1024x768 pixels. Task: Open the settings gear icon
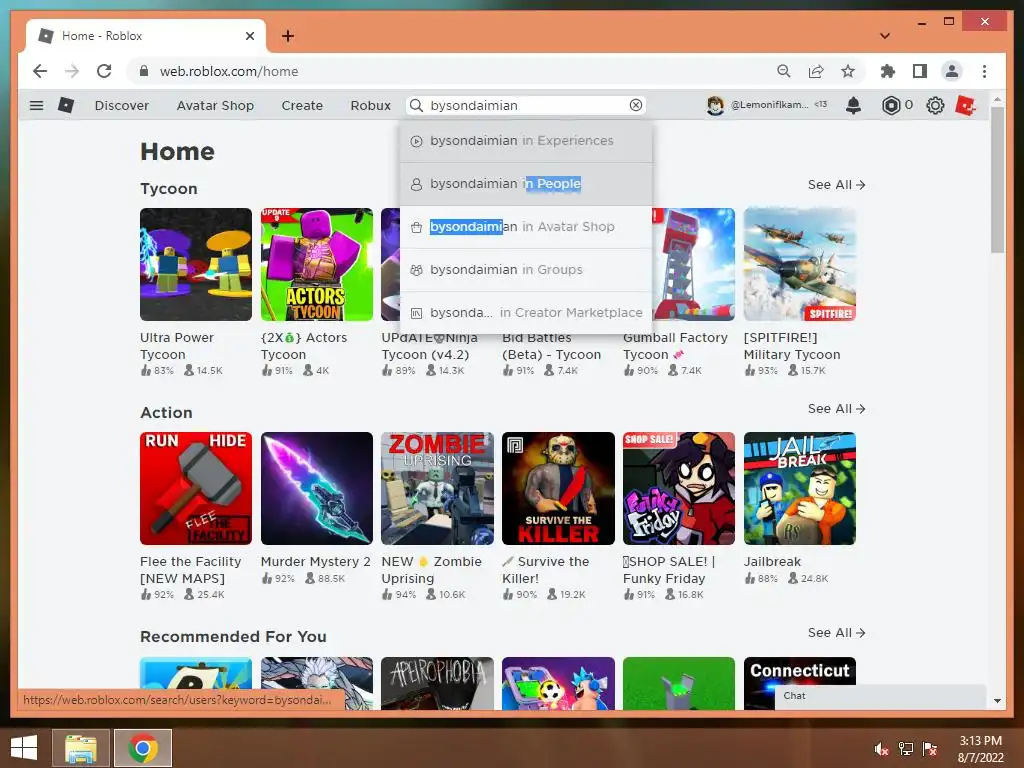935,105
